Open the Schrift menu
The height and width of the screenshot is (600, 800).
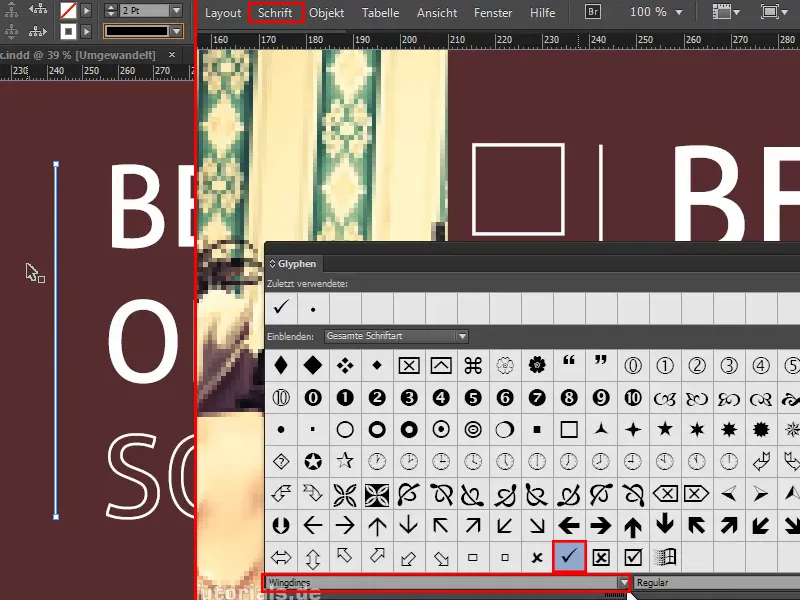(275, 13)
